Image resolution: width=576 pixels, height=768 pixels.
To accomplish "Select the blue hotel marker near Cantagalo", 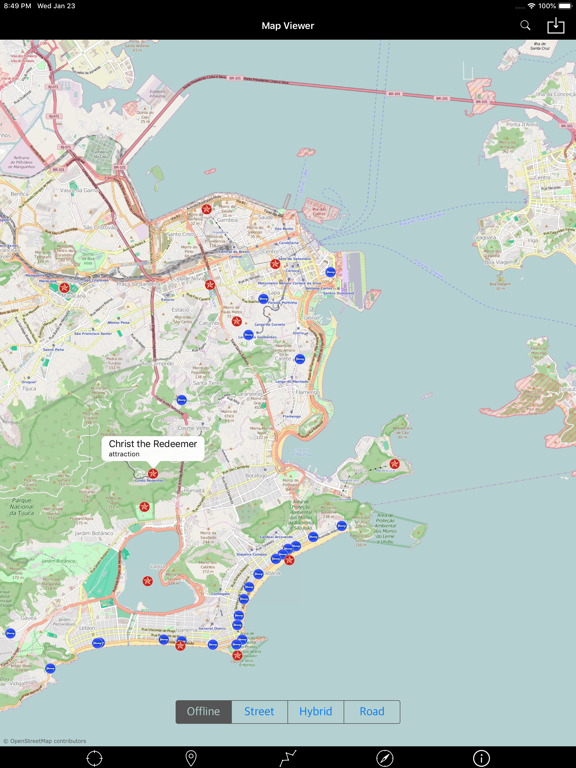I will coord(243,599).
